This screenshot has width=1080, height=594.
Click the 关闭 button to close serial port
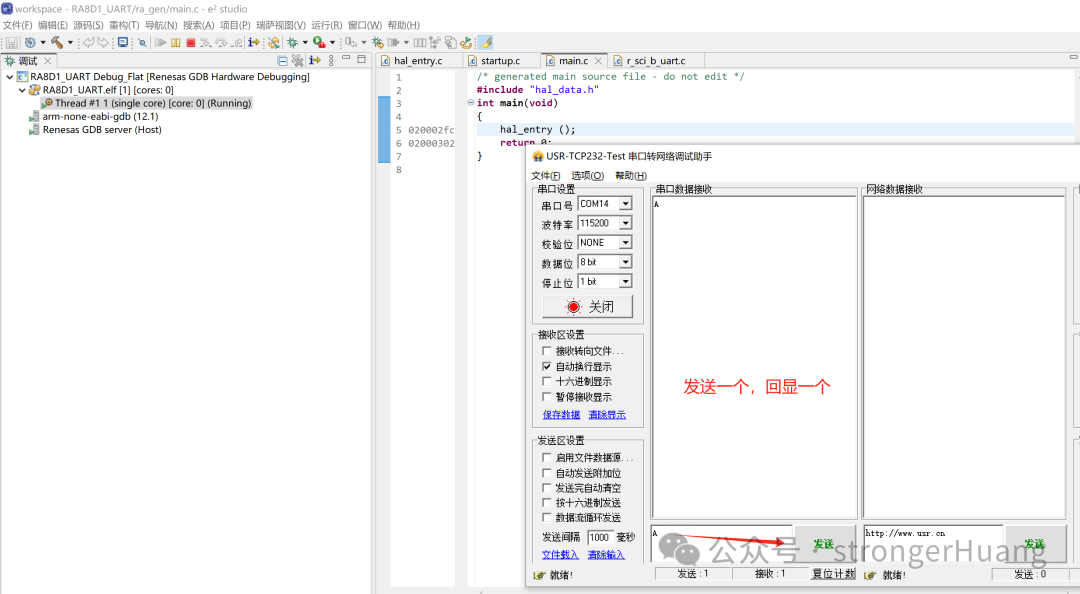[x=590, y=307]
